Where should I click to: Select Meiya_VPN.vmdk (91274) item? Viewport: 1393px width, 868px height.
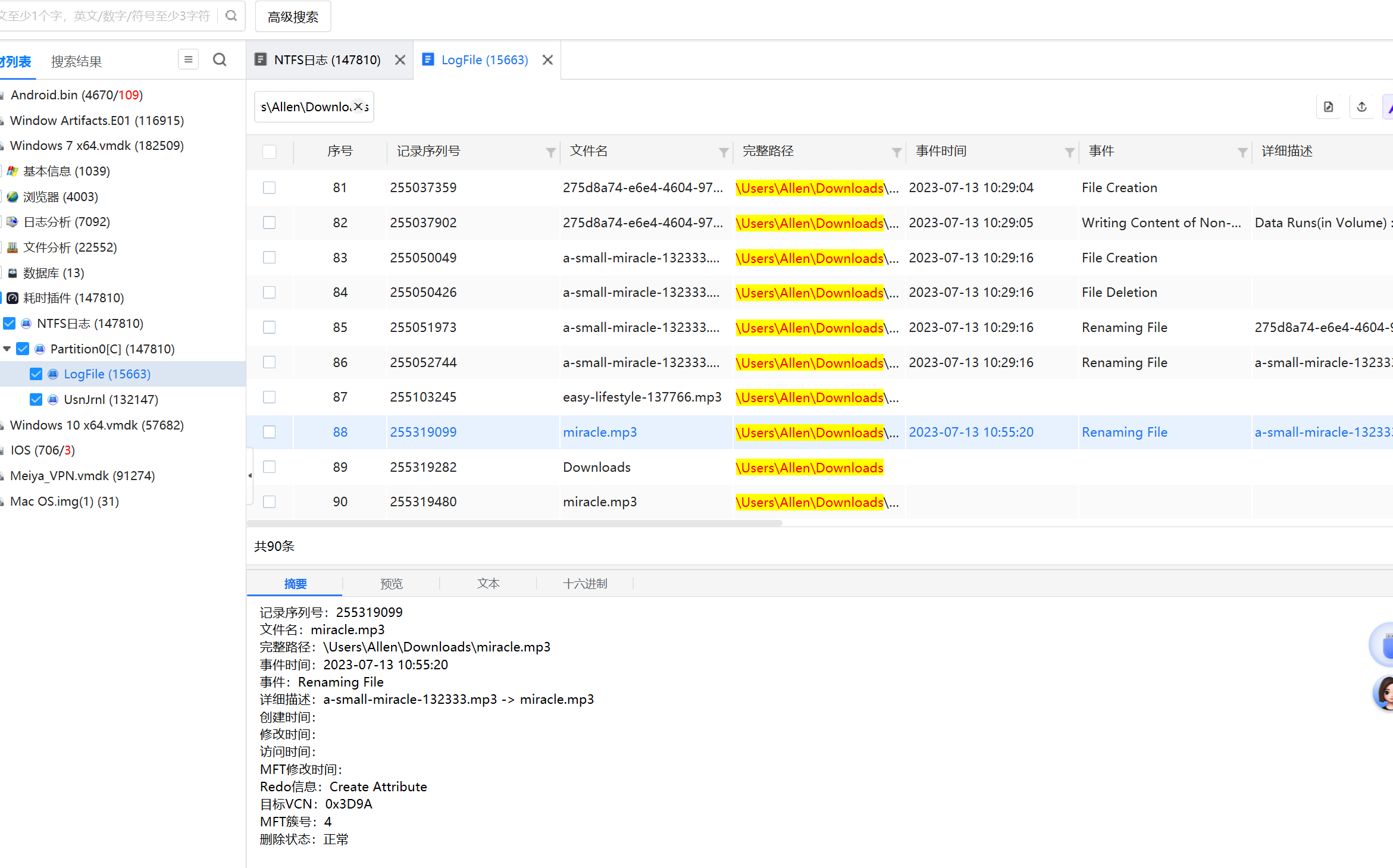click(x=82, y=476)
